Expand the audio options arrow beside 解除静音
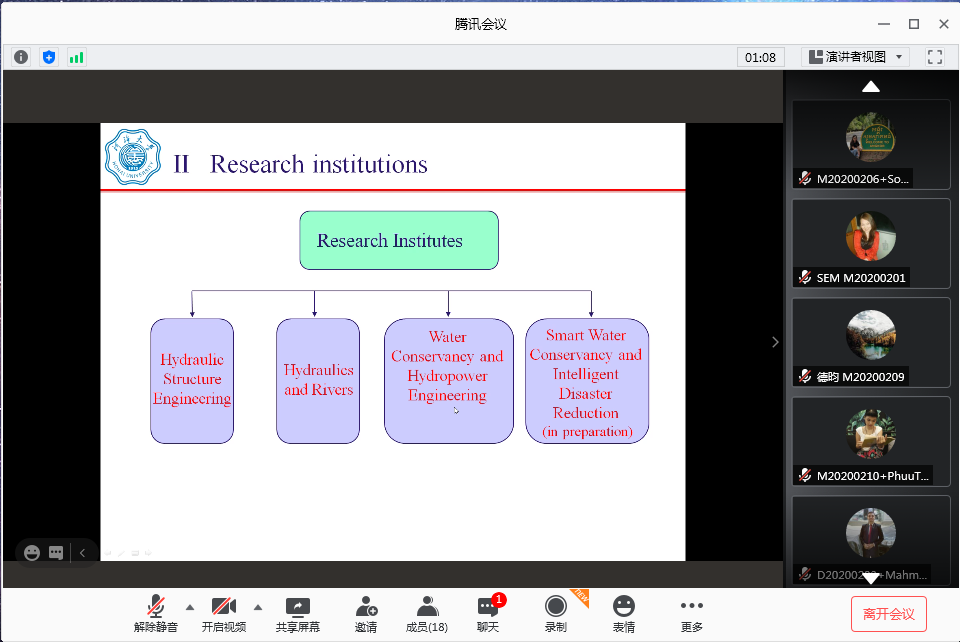The height and width of the screenshot is (642, 960). 190,607
